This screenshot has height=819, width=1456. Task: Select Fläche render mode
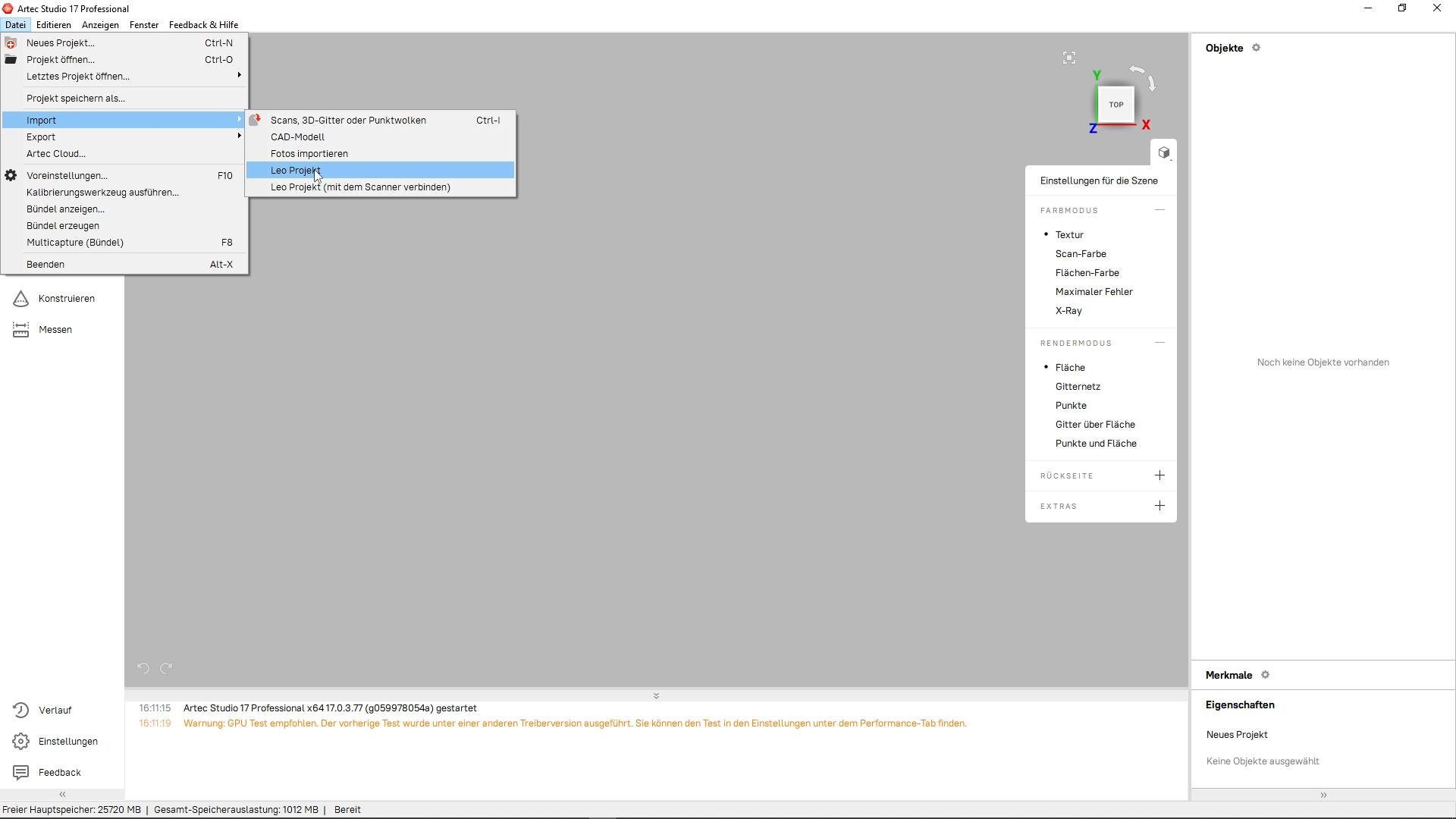[1070, 368]
